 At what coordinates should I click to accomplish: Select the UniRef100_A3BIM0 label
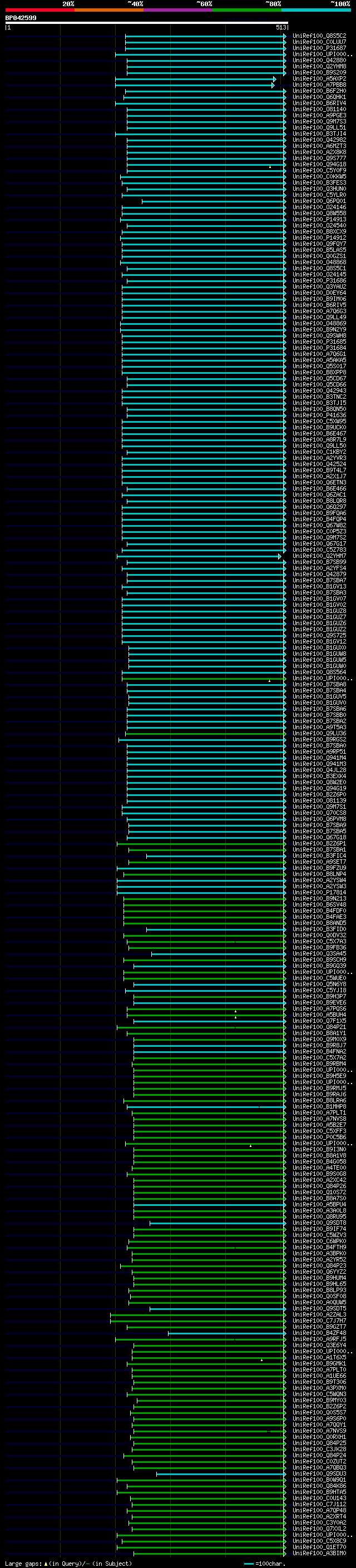click(319, 1553)
